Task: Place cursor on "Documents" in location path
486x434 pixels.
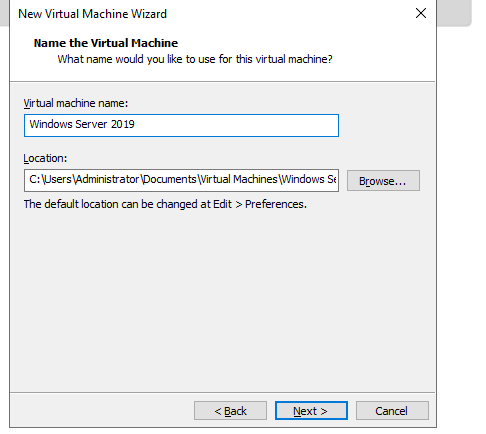Action: 170,179
